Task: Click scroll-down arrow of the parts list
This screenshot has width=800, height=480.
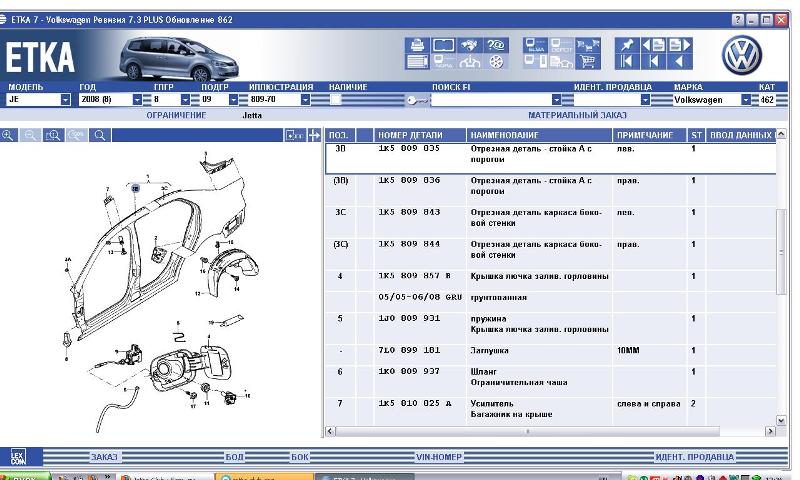Action: tap(781, 420)
